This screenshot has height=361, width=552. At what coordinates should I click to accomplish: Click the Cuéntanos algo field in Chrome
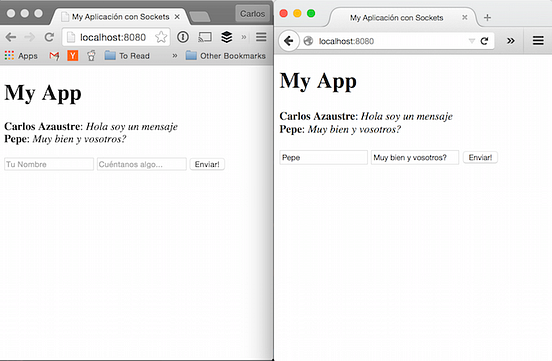tap(142, 164)
